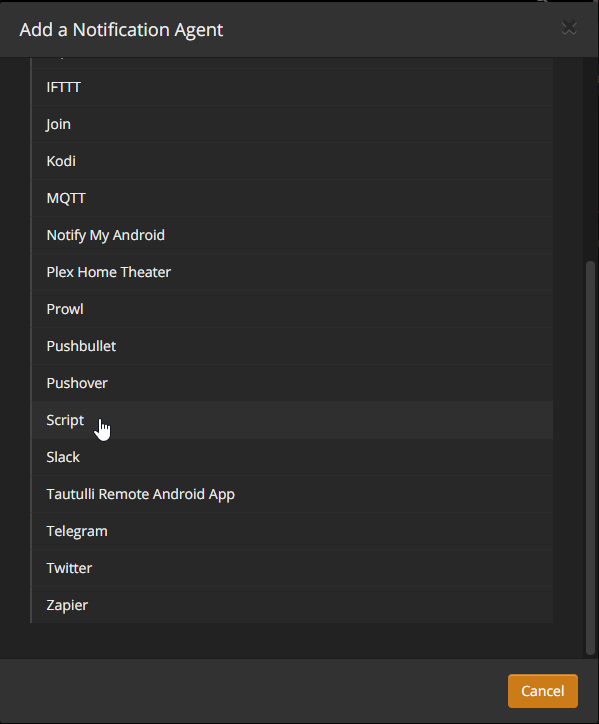The width and height of the screenshot is (599, 724).
Task: Choose Kodi from the agent list
Action: (x=292, y=161)
